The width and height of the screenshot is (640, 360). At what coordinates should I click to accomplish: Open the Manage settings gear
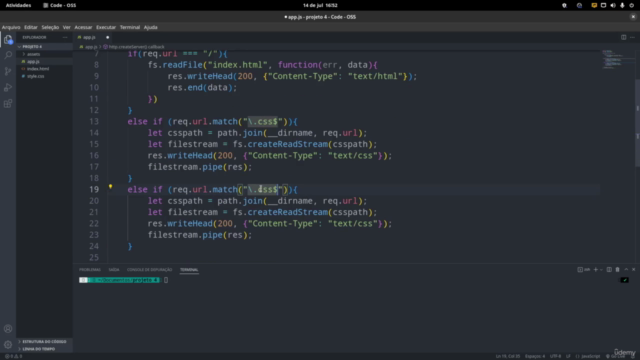pyautogui.click(x=8, y=344)
